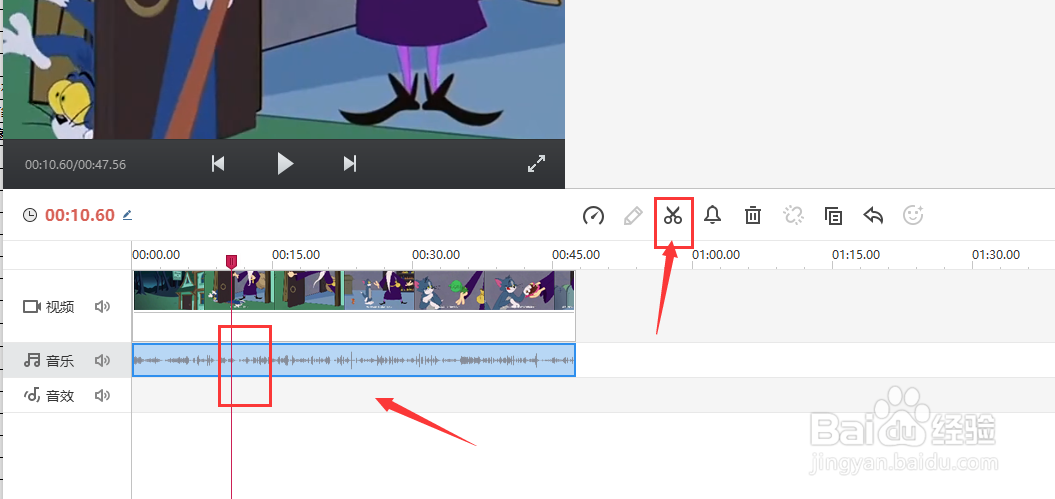Click the clock icon beside 00:10.60
This screenshot has height=499, width=1055.
(30, 215)
